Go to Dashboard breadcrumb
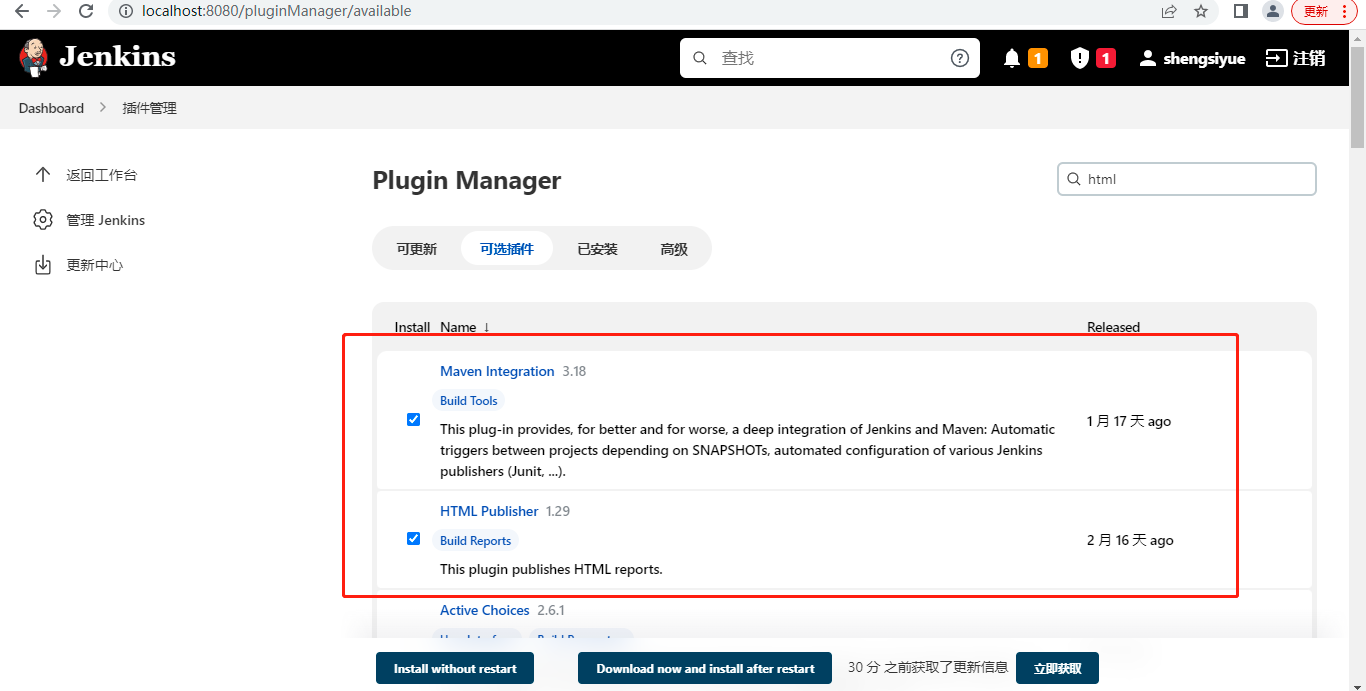Screen dimensions: 1366x691 (51, 108)
